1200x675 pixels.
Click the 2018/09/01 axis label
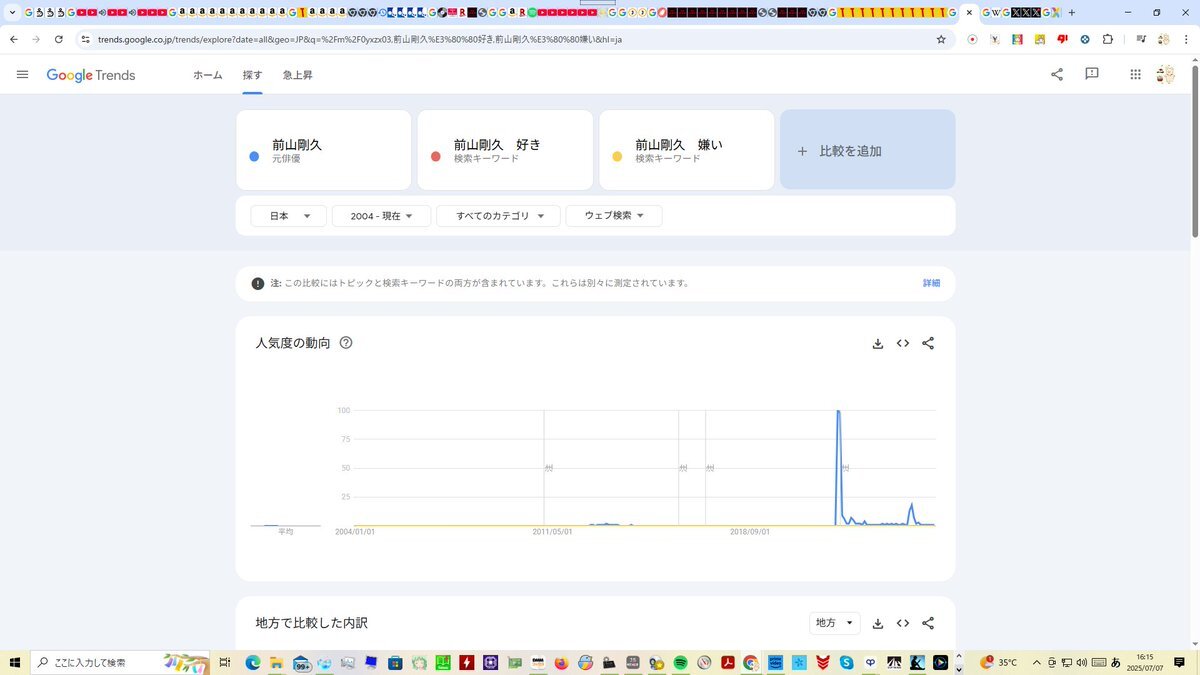pyautogui.click(x=750, y=532)
